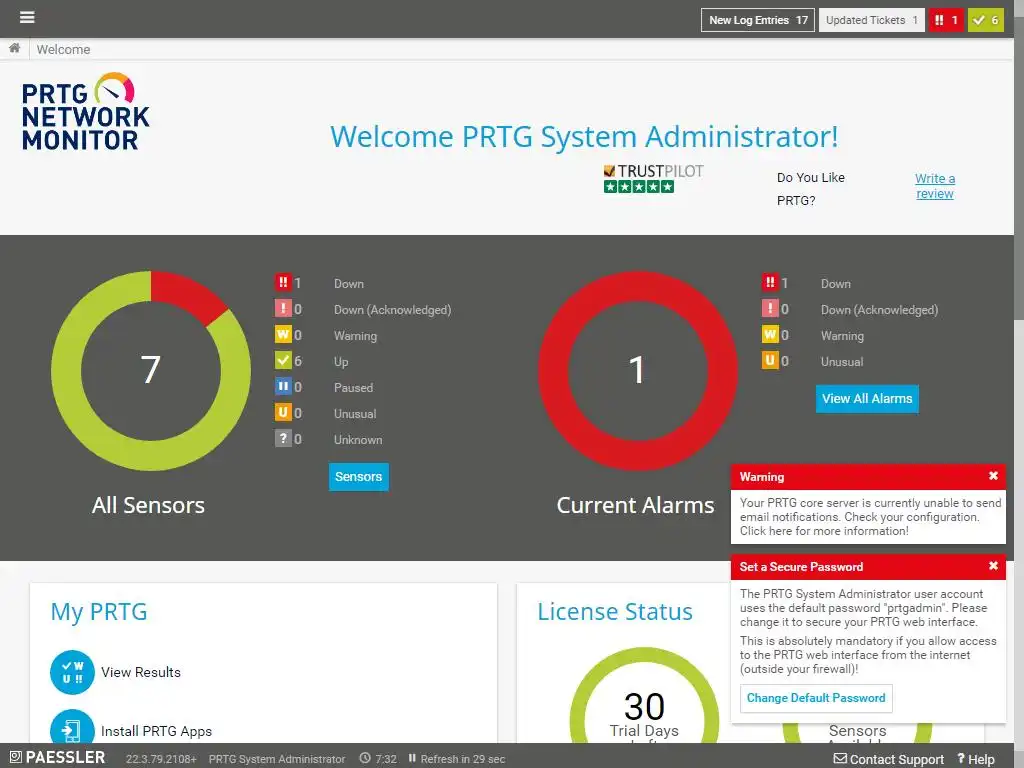The width and height of the screenshot is (1024, 768).
Task: Click the License Status heading
Action: [615, 611]
